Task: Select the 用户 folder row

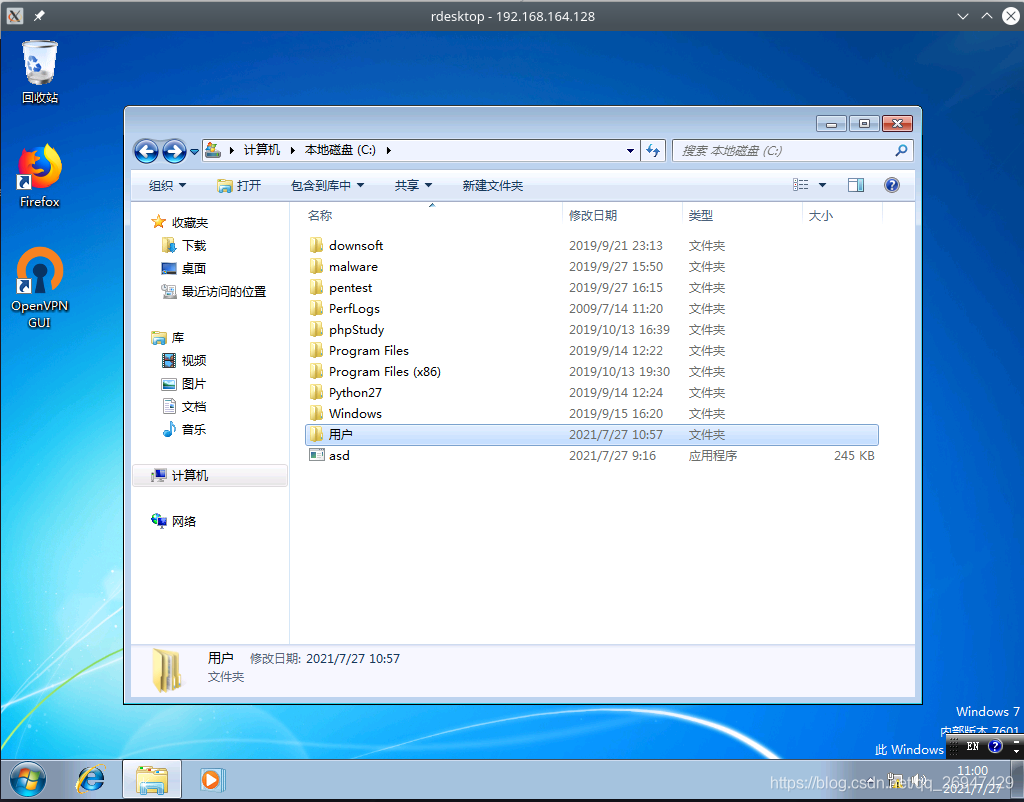Action: pyautogui.click(x=592, y=434)
